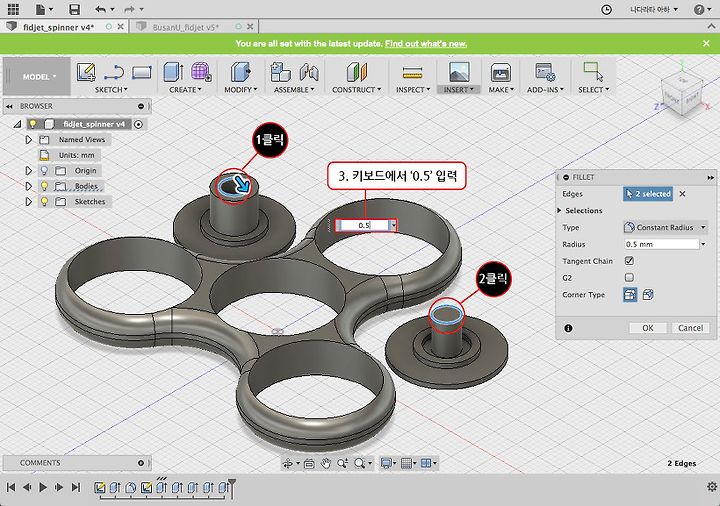Screen dimensions: 720x506
Task: Select the Insert image tool icon
Action: coord(459,72)
